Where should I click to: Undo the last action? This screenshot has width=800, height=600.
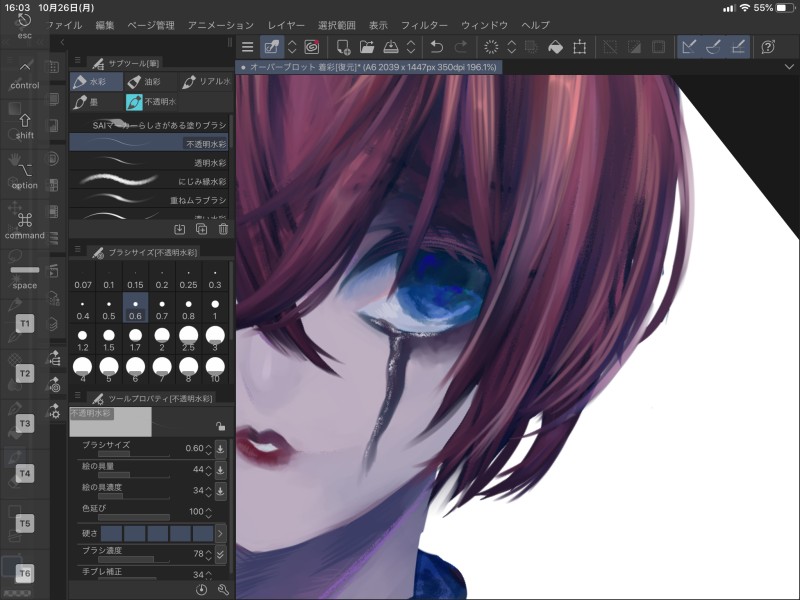[437, 47]
